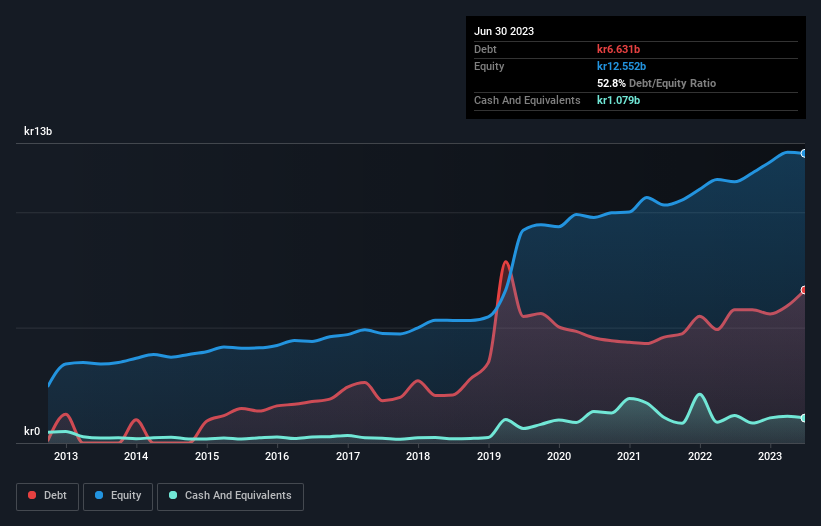
Task: Click the 2013 x-axis label
Action: 66,456
